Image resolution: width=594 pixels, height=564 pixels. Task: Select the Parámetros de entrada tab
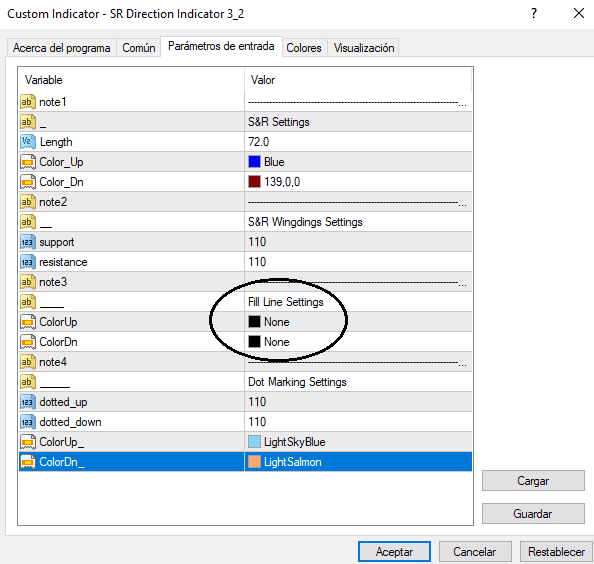(221, 46)
